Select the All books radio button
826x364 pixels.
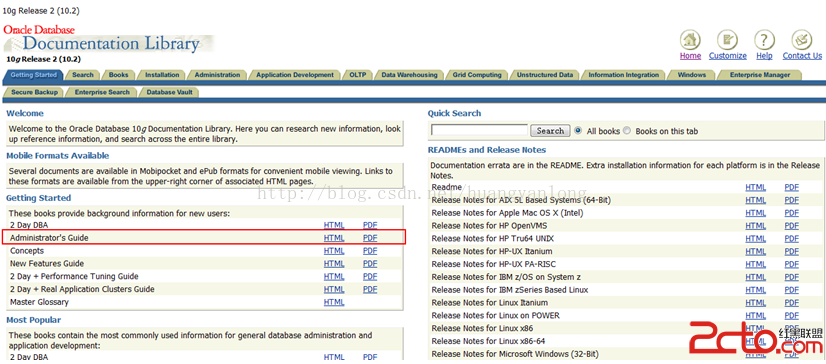[578, 131]
